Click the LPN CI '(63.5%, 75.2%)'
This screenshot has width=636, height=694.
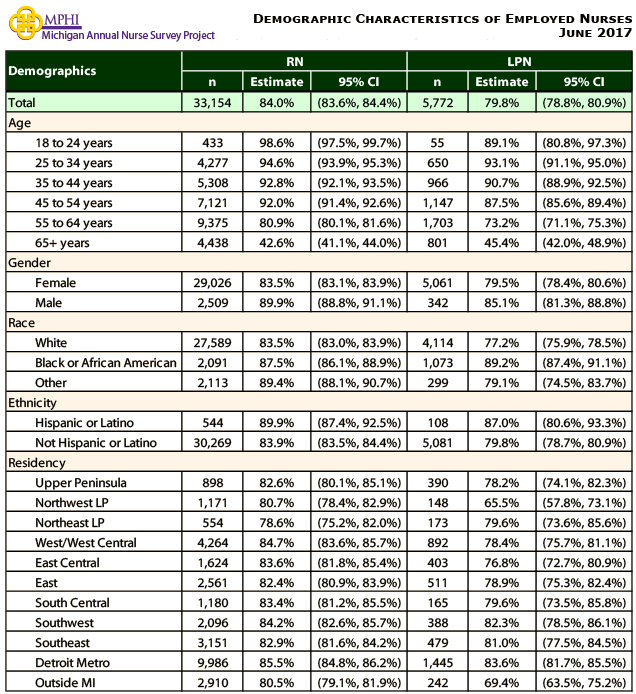coord(584,683)
